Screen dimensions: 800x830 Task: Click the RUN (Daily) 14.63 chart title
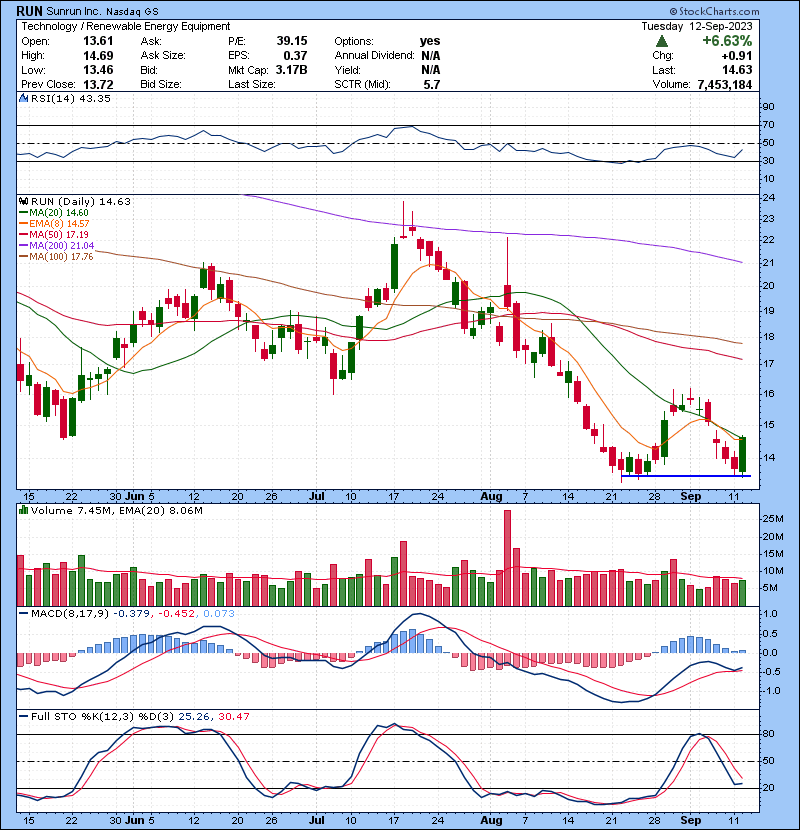coord(80,202)
